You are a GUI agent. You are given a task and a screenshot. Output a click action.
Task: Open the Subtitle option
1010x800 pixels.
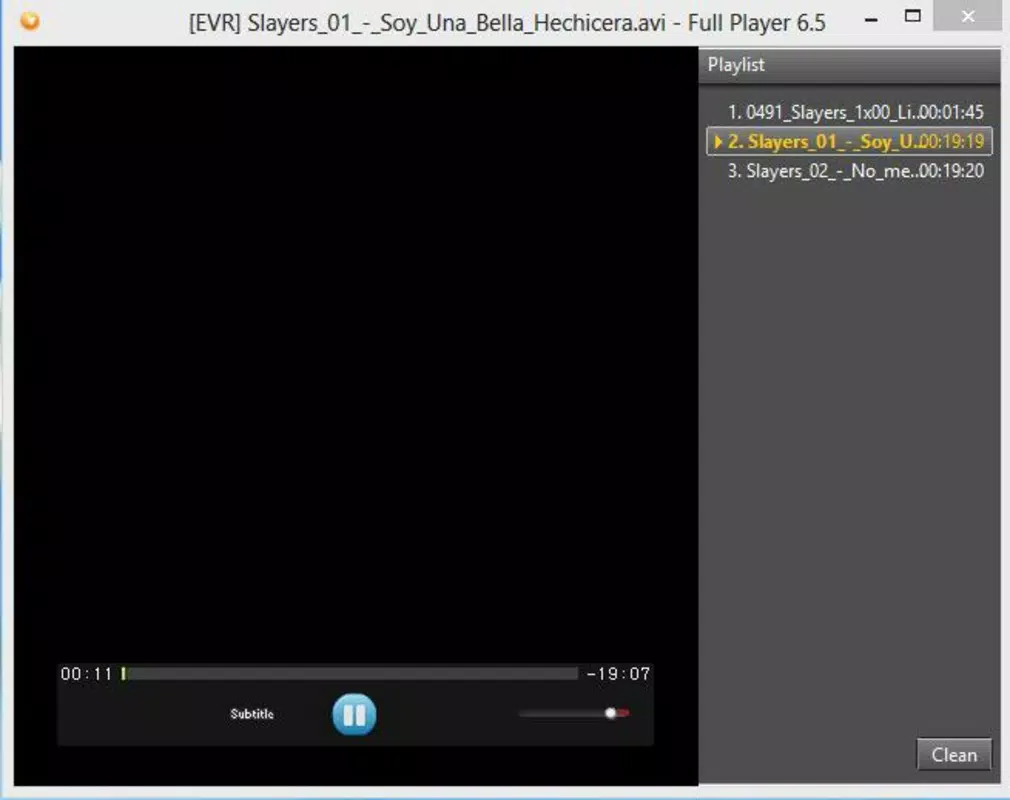point(252,714)
